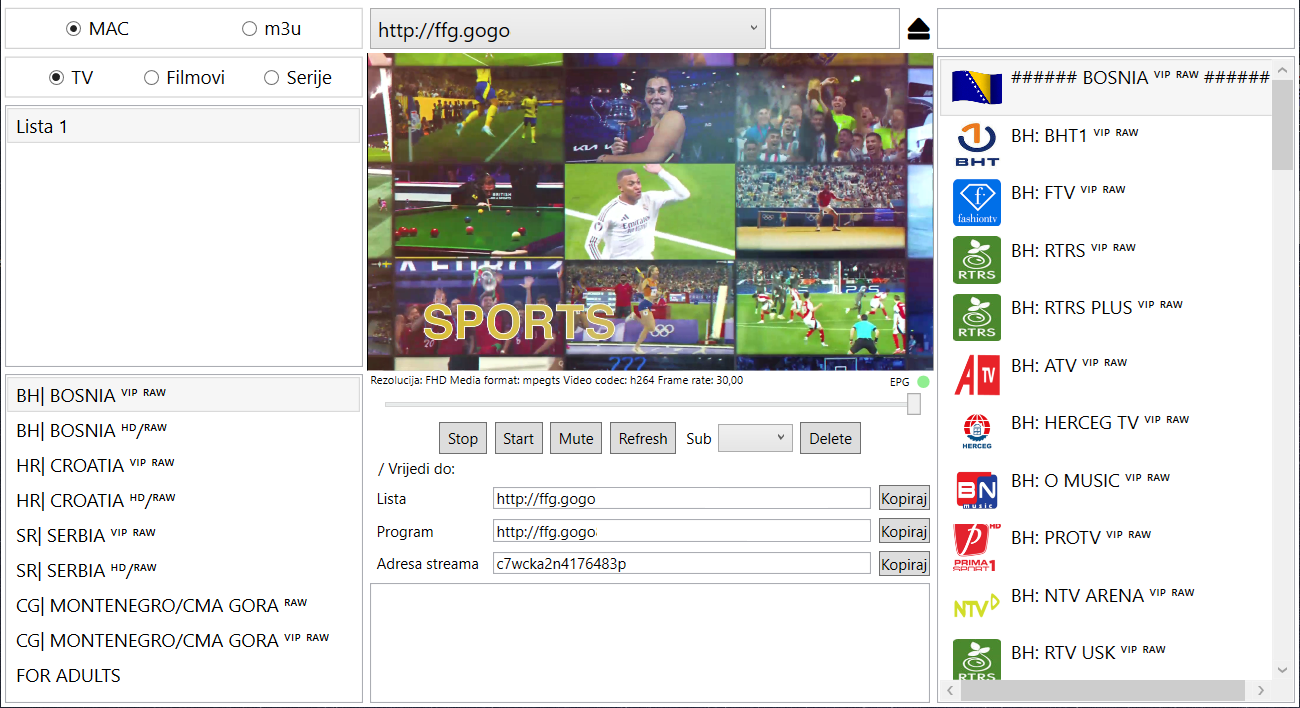Viewport: 1300px width, 708px height.
Task: Click the FashionTV logo for BH: FTV
Action: (x=976, y=202)
